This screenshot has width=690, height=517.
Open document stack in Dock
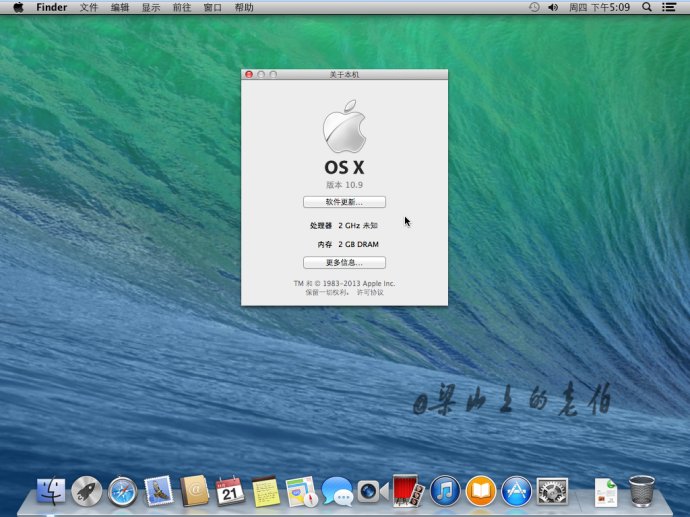pyautogui.click(x=606, y=492)
